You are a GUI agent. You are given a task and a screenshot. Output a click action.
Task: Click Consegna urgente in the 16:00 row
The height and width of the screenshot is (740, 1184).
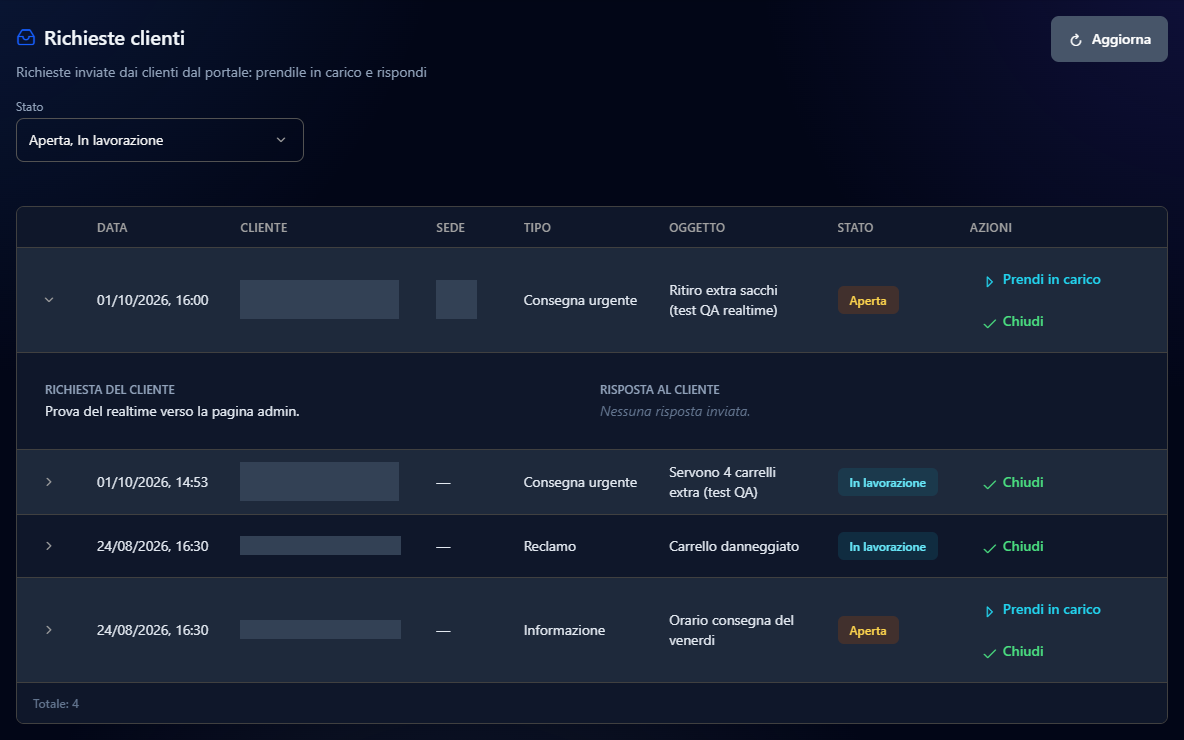[x=580, y=301]
